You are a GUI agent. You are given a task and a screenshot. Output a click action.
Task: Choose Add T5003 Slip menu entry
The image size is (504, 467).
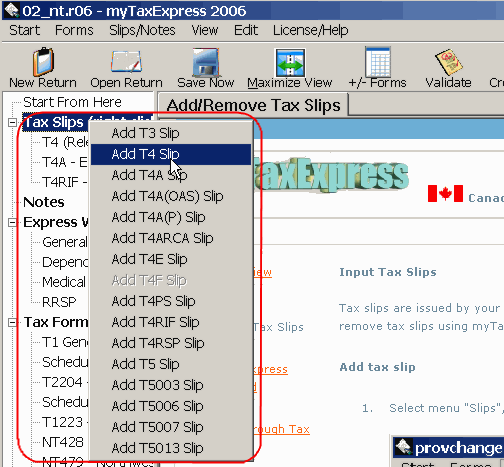pyautogui.click(x=171, y=385)
